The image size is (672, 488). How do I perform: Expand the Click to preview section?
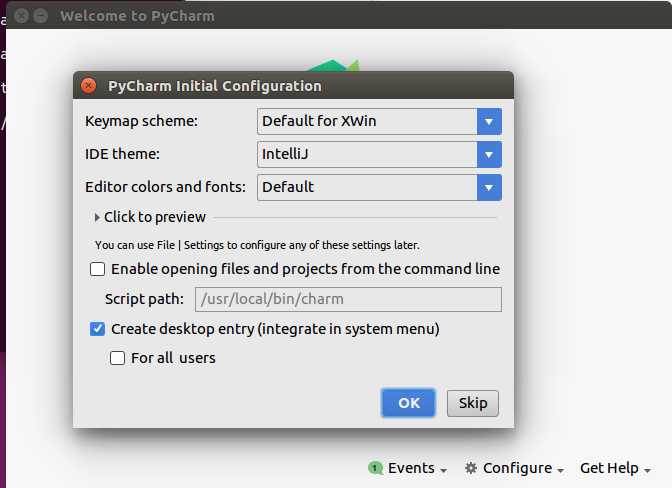point(150,217)
